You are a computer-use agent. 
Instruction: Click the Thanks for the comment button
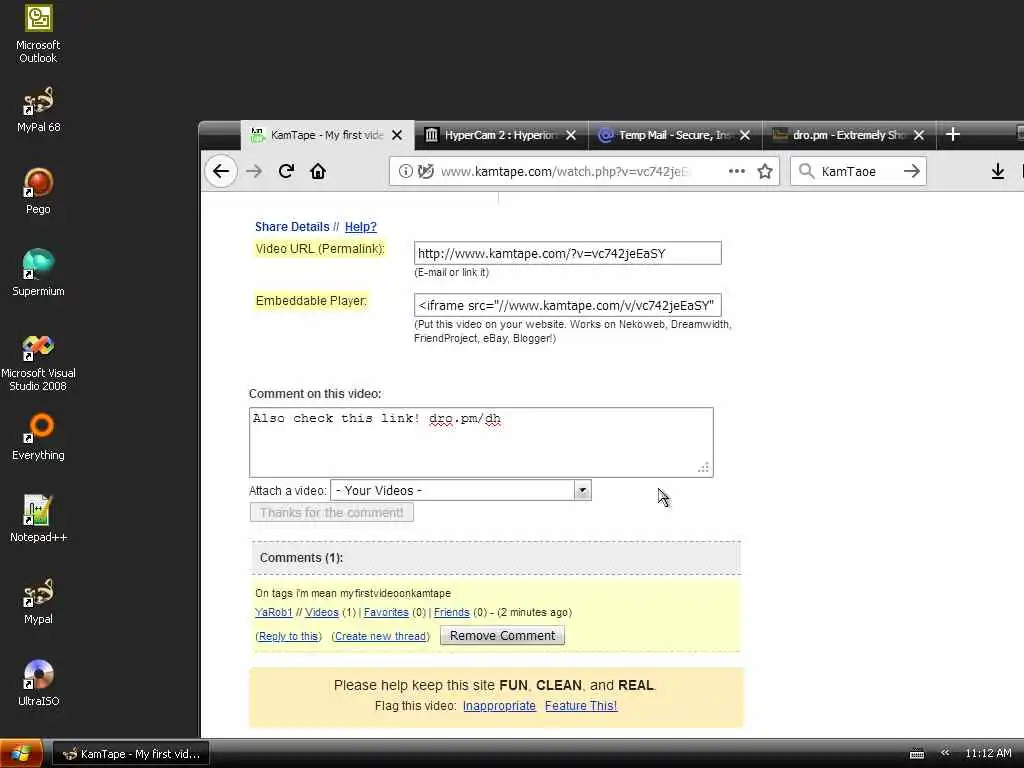click(x=332, y=513)
